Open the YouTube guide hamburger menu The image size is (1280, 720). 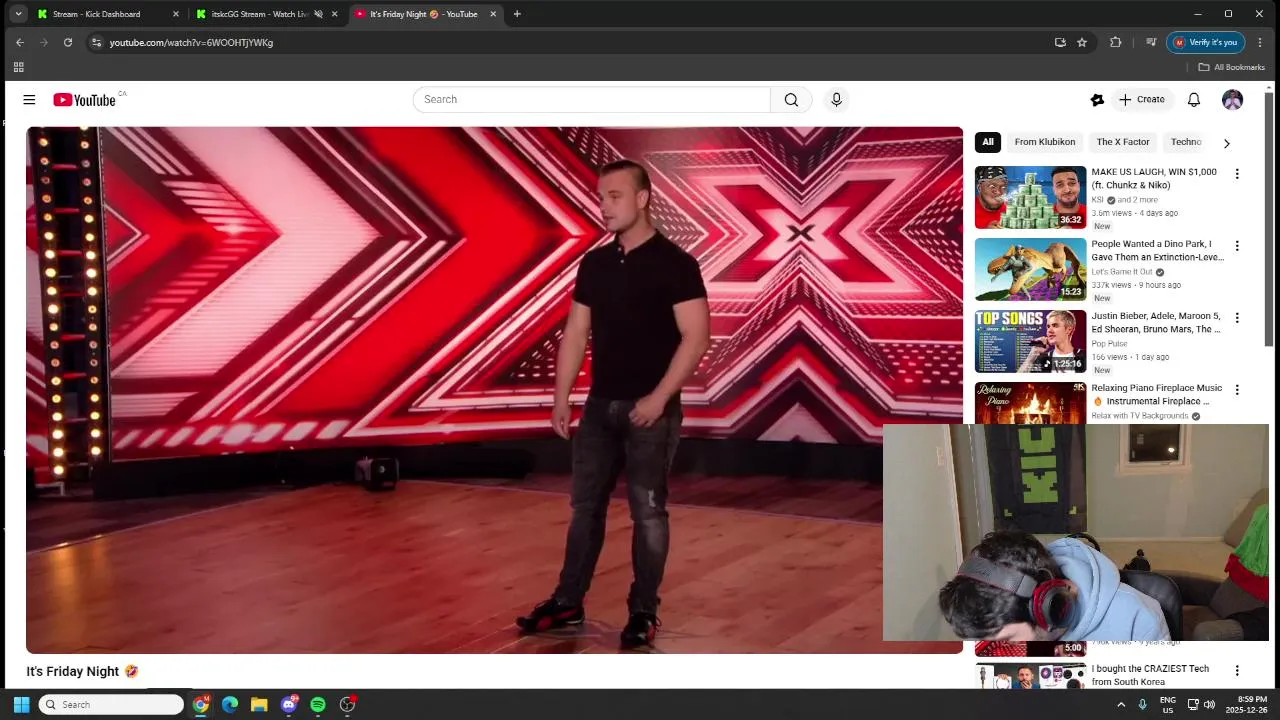(29, 100)
